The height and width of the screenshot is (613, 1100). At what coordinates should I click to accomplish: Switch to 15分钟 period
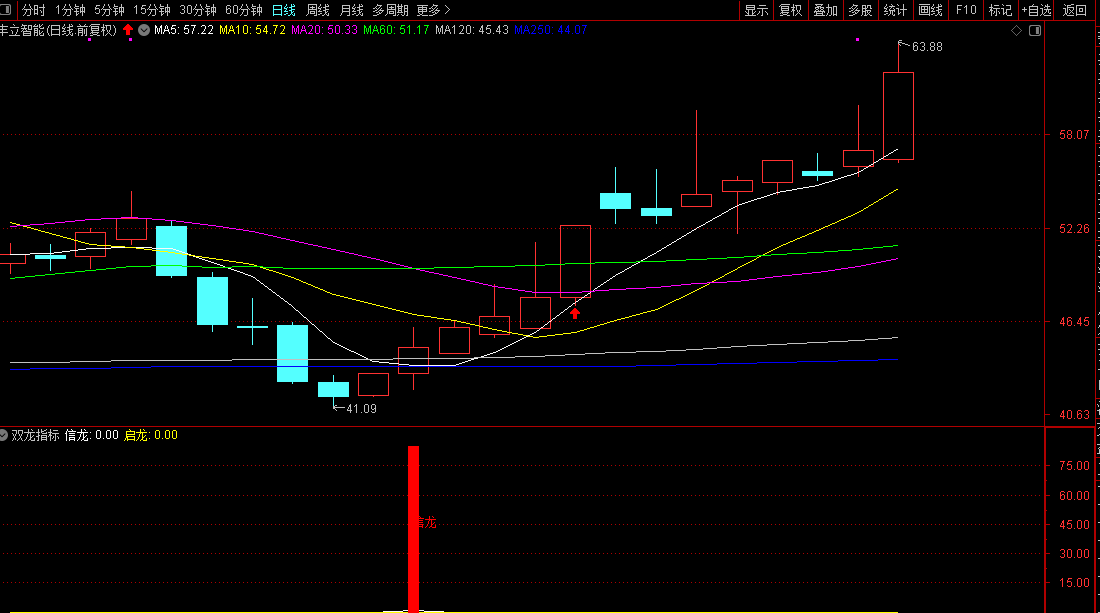click(x=152, y=10)
